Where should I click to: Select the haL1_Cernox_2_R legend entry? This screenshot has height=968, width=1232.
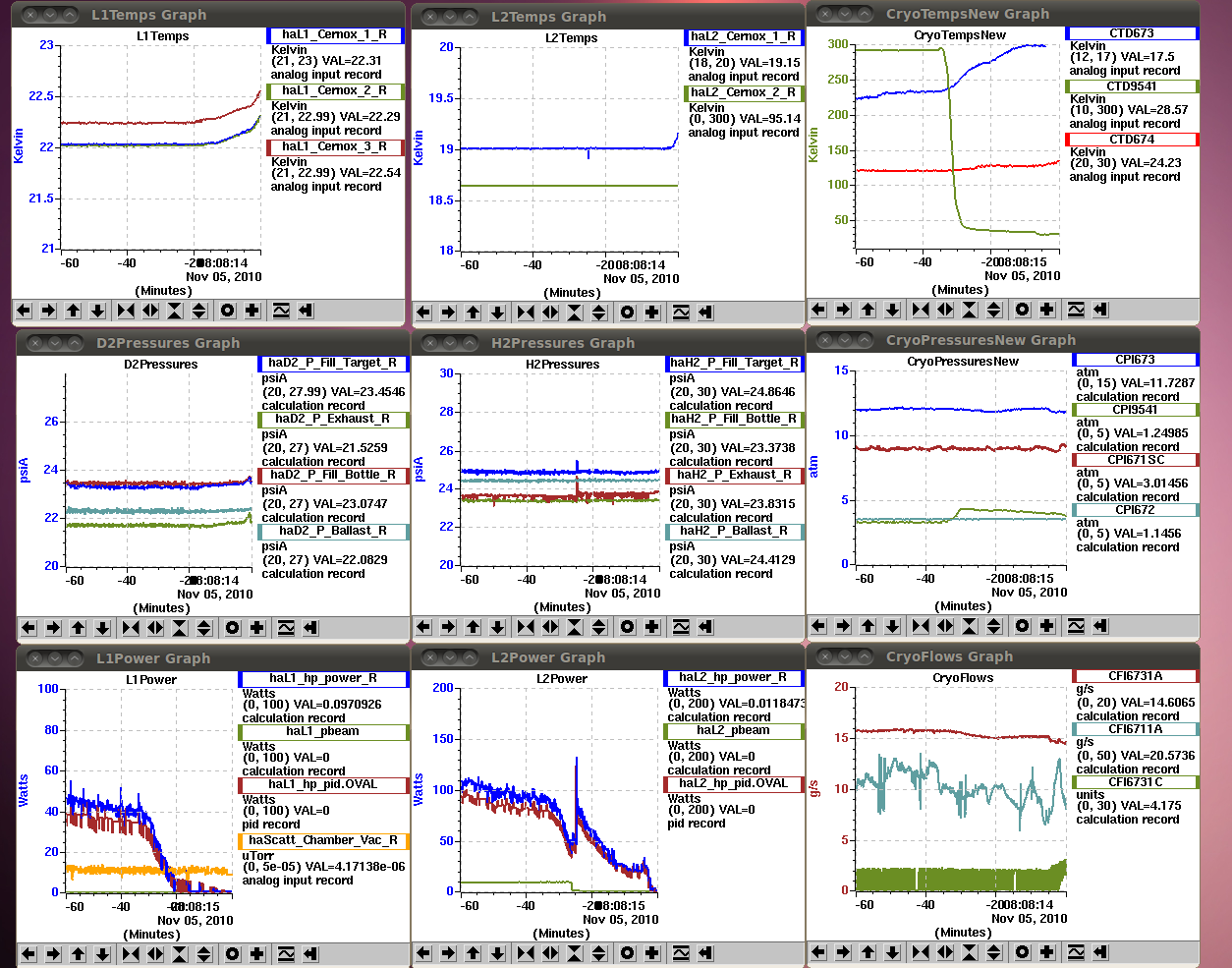pyautogui.click(x=335, y=91)
